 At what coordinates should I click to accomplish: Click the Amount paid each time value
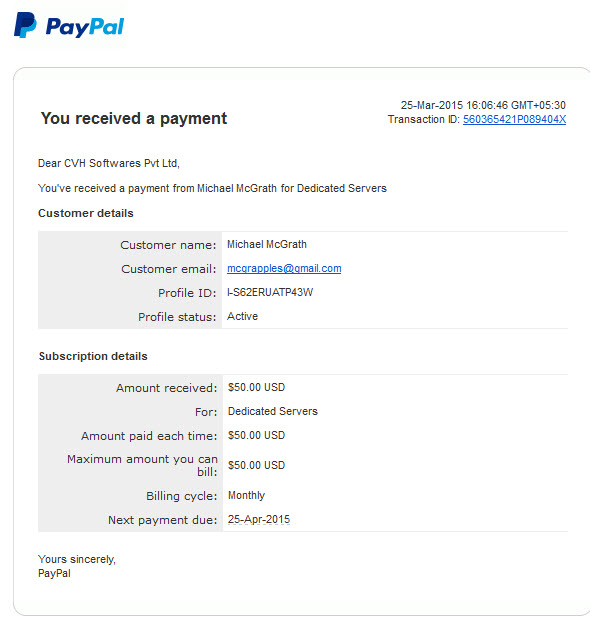(x=256, y=435)
